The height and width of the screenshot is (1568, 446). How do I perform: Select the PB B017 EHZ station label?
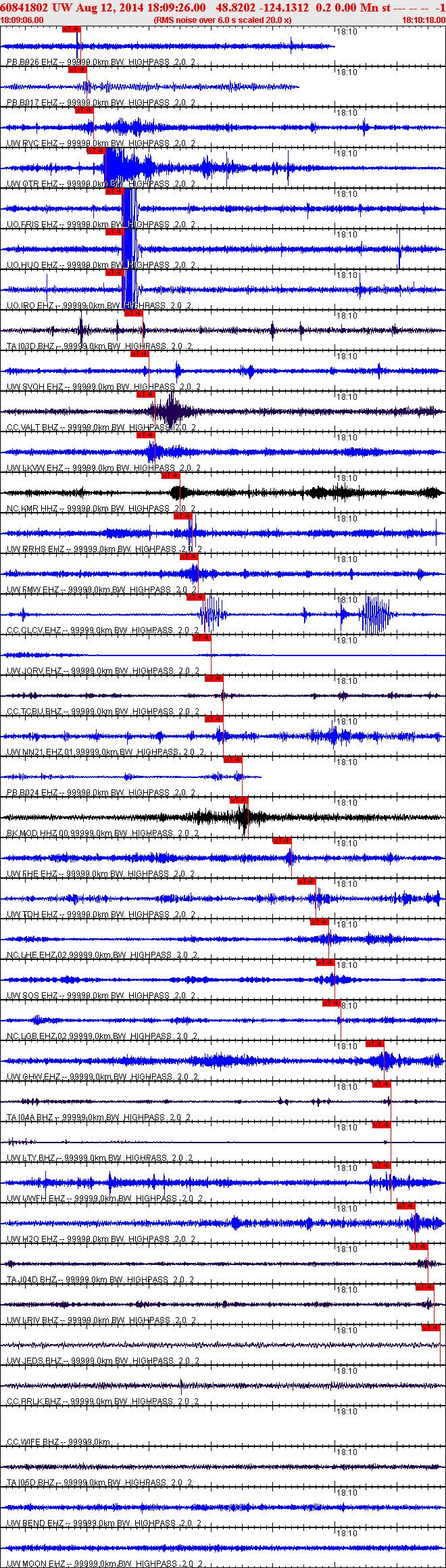[101, 103]
